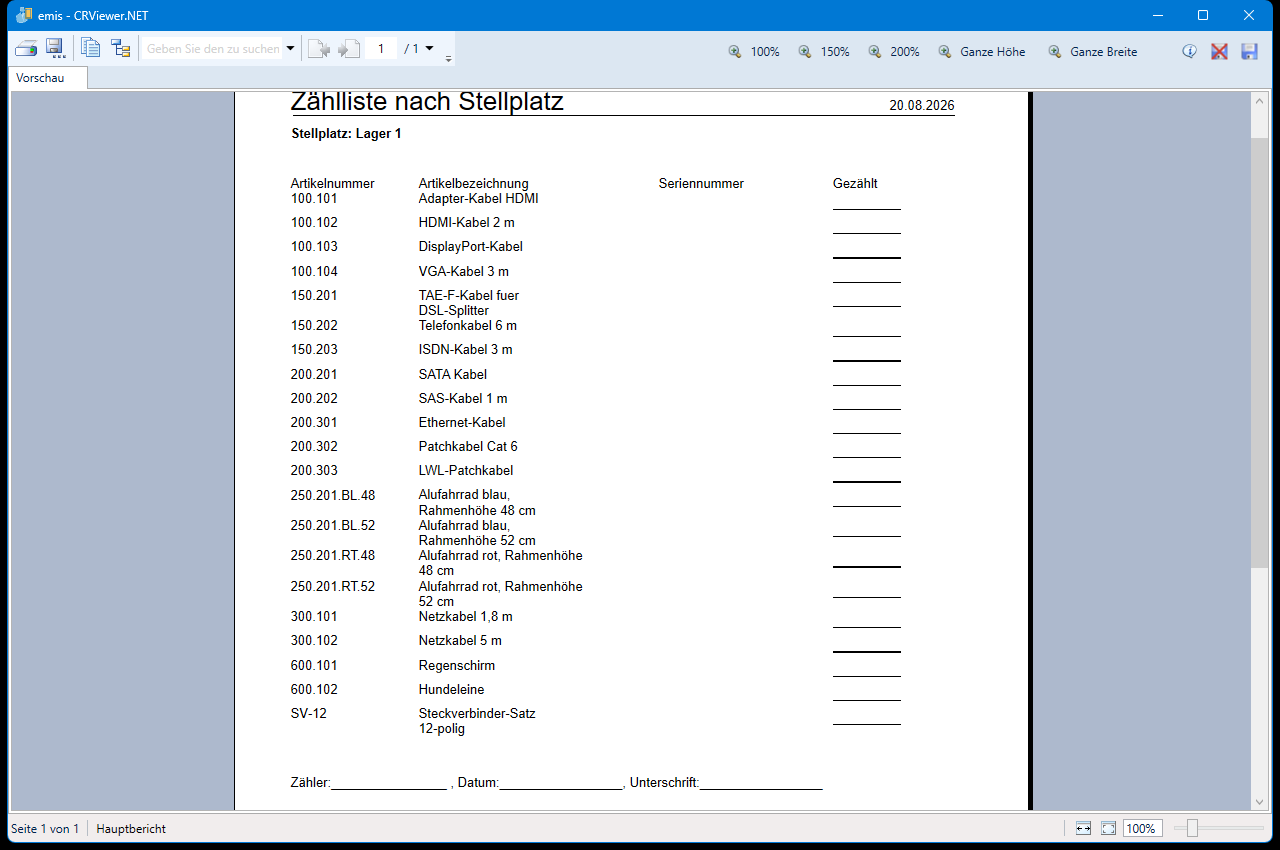Click article number 100.101

314,198
